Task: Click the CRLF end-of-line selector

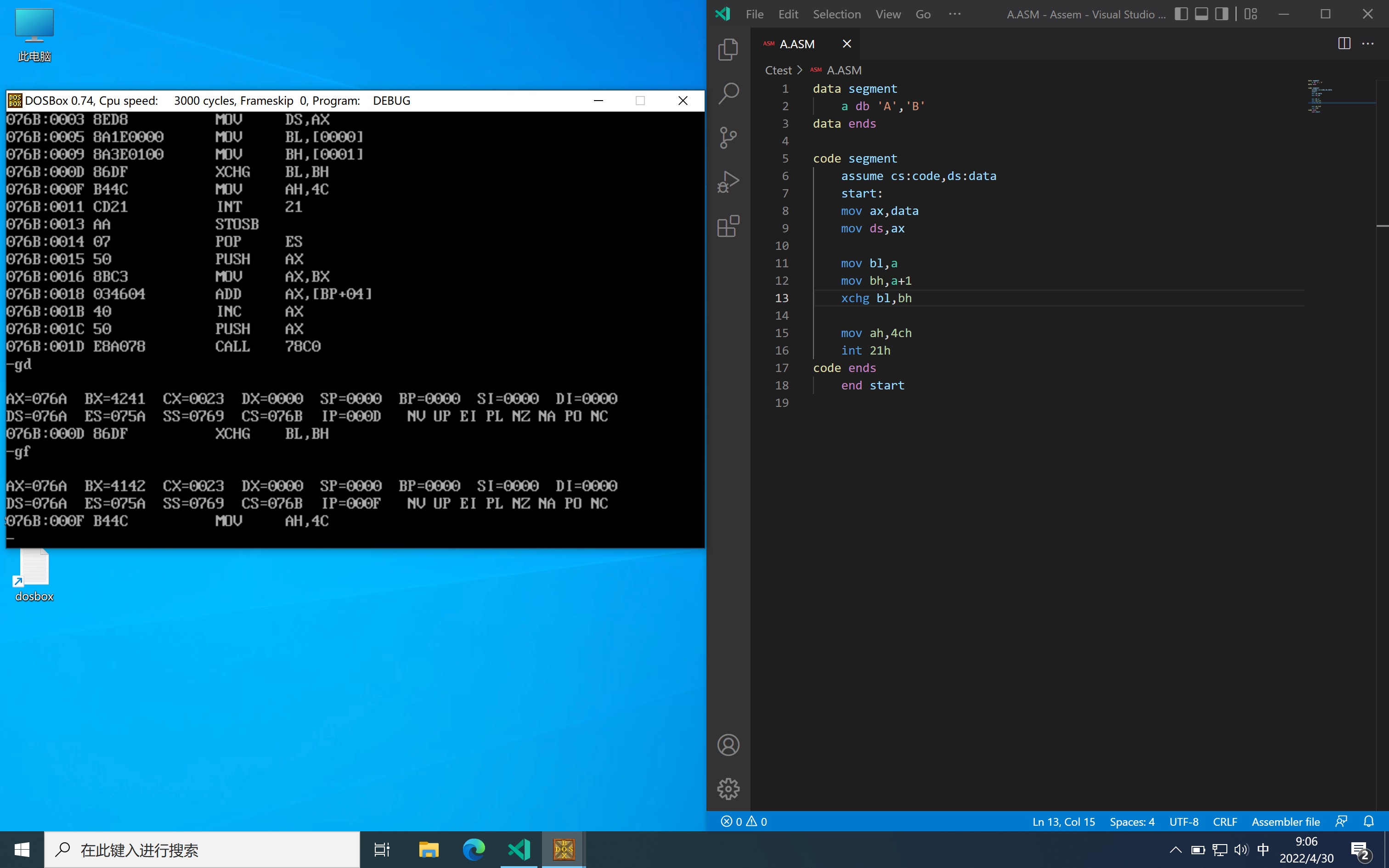Action: 1224,822
